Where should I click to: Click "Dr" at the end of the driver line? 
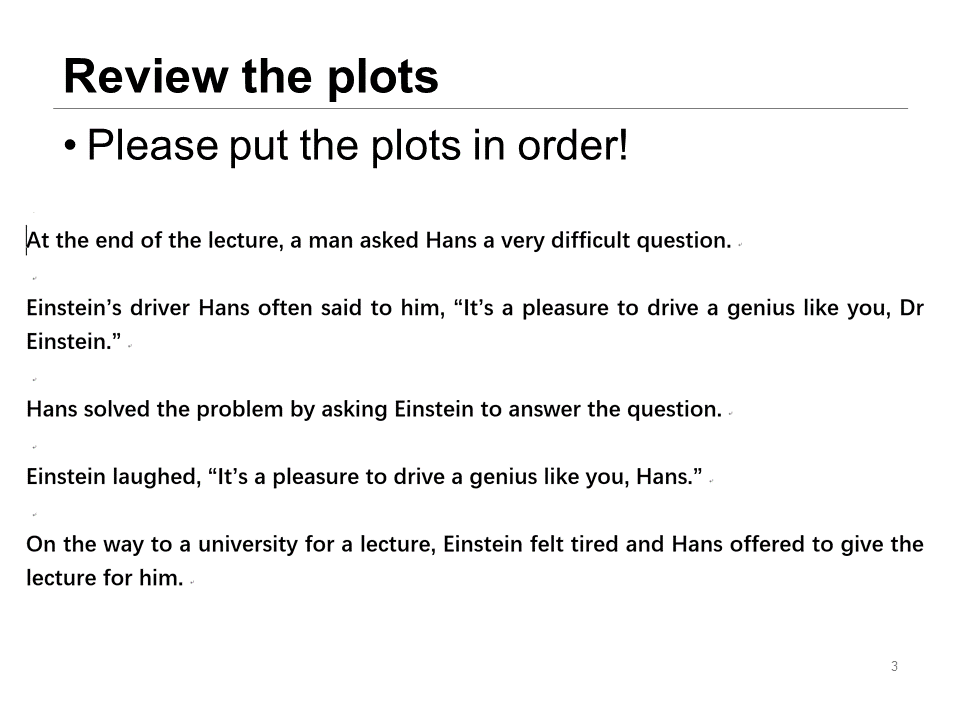pyautogui.click(x=910, y=308)
